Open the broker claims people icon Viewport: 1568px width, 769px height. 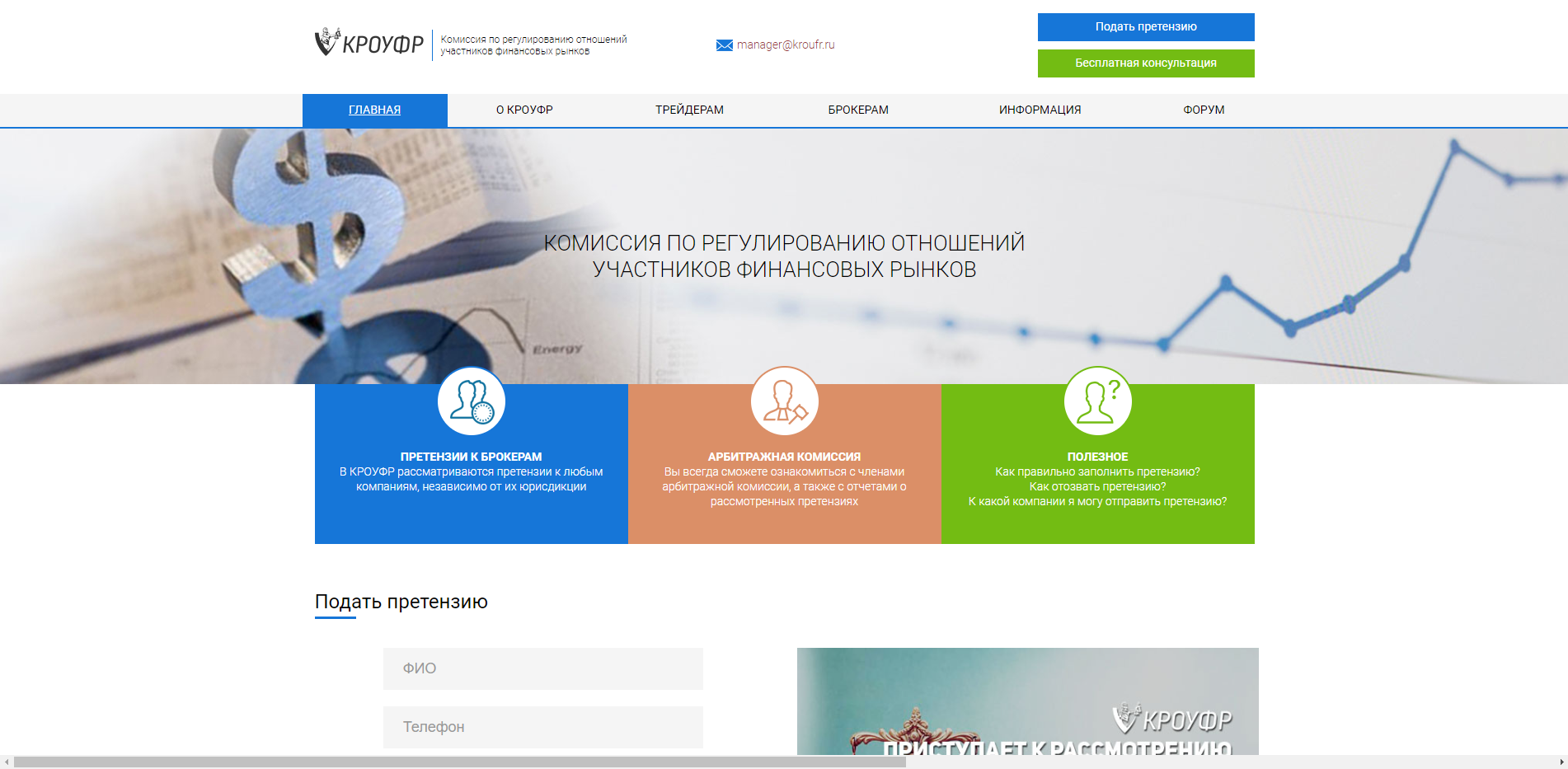472,401
